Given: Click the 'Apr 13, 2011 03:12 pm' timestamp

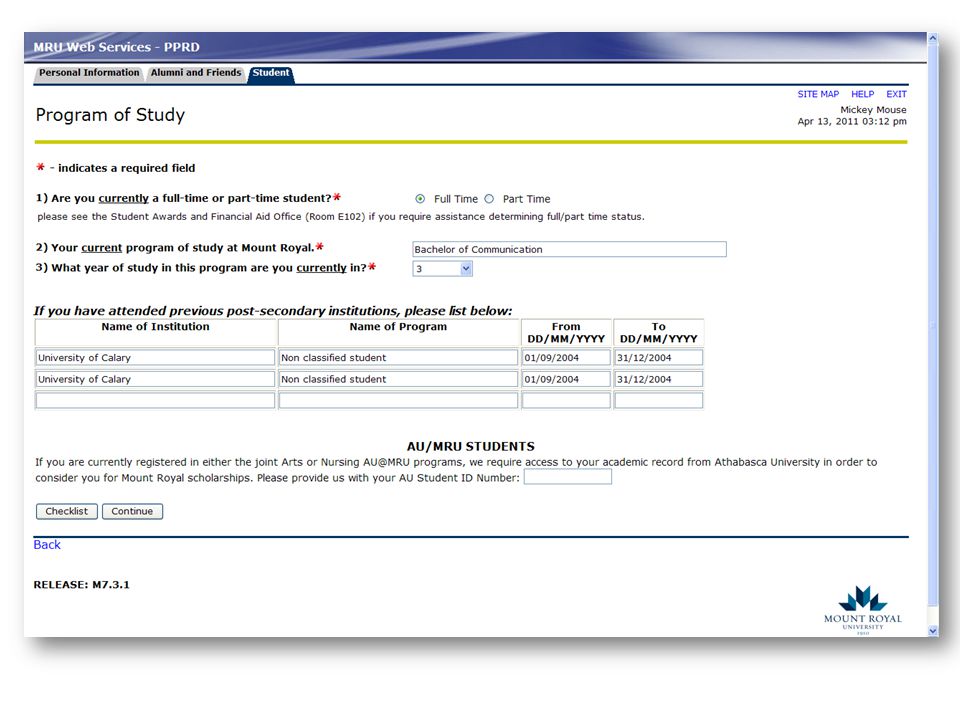Looking at the screenshot, I should 852,121.
